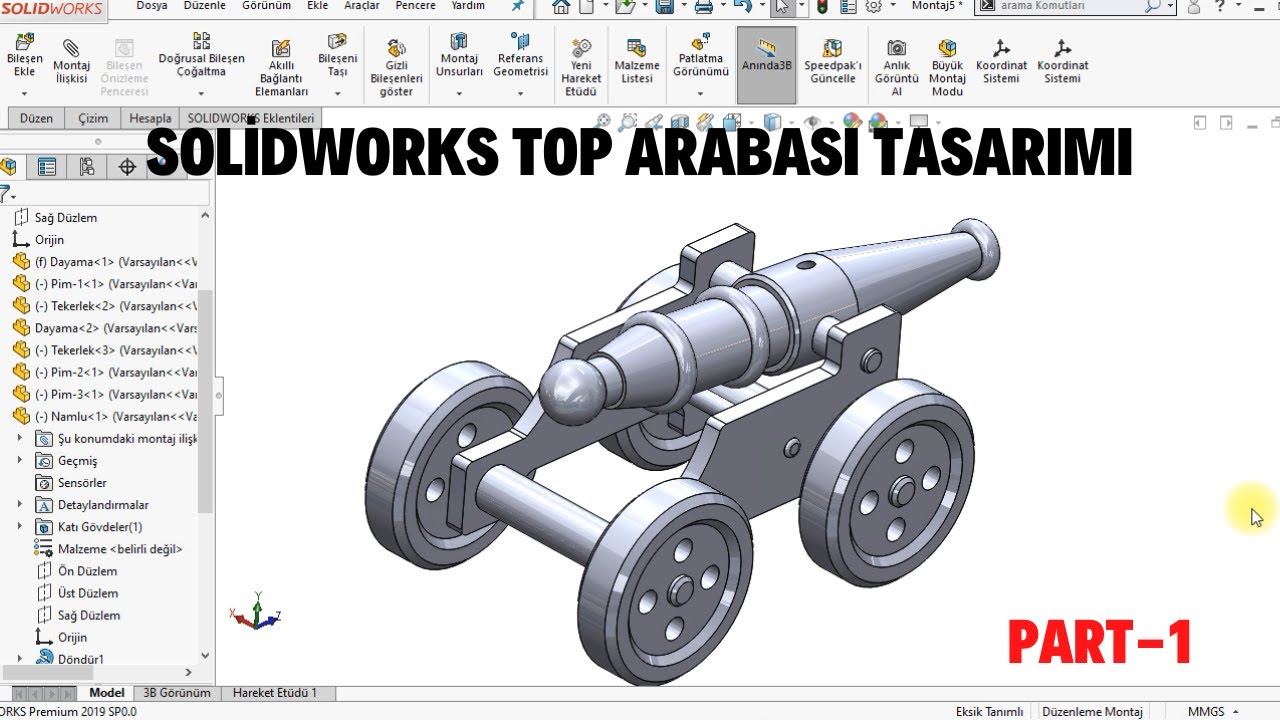The image size is (1280, 720).
Task: Expand Şu konumdaki montaj ilişkileri node
Action: pos(19,438)
